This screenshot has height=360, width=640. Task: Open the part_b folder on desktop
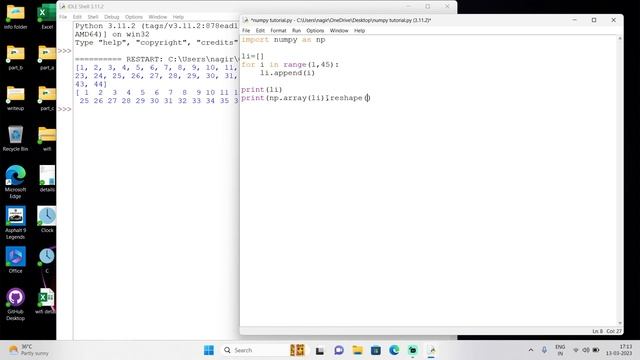click(16, 57)
